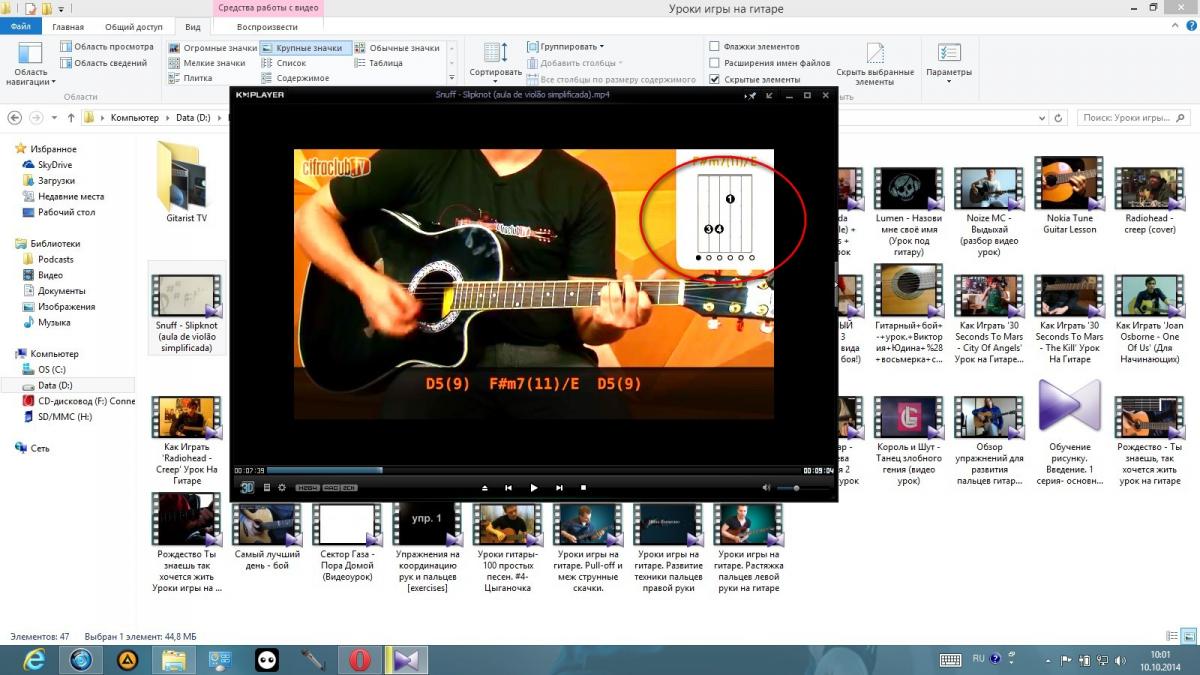Select Мелкие значки view

pyautogui.click(x=207, y=63)
